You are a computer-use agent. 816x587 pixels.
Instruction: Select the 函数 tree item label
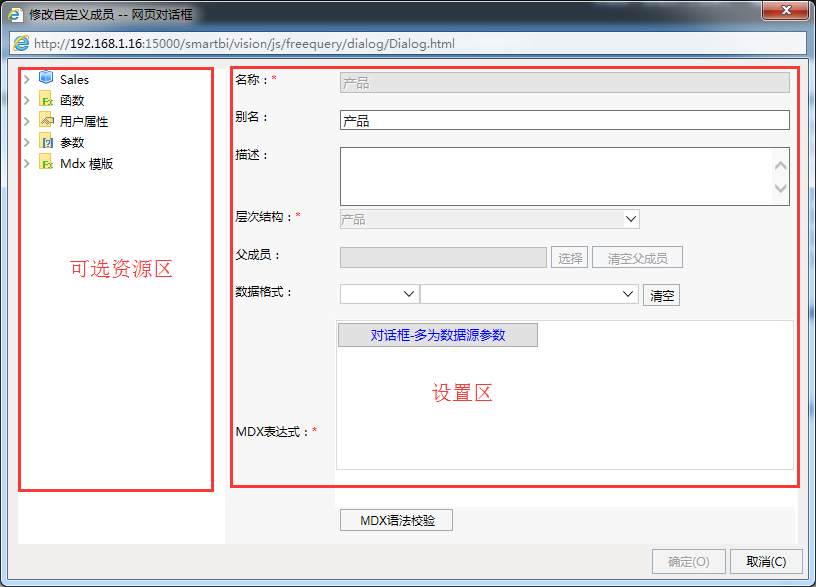pos(72,100)
